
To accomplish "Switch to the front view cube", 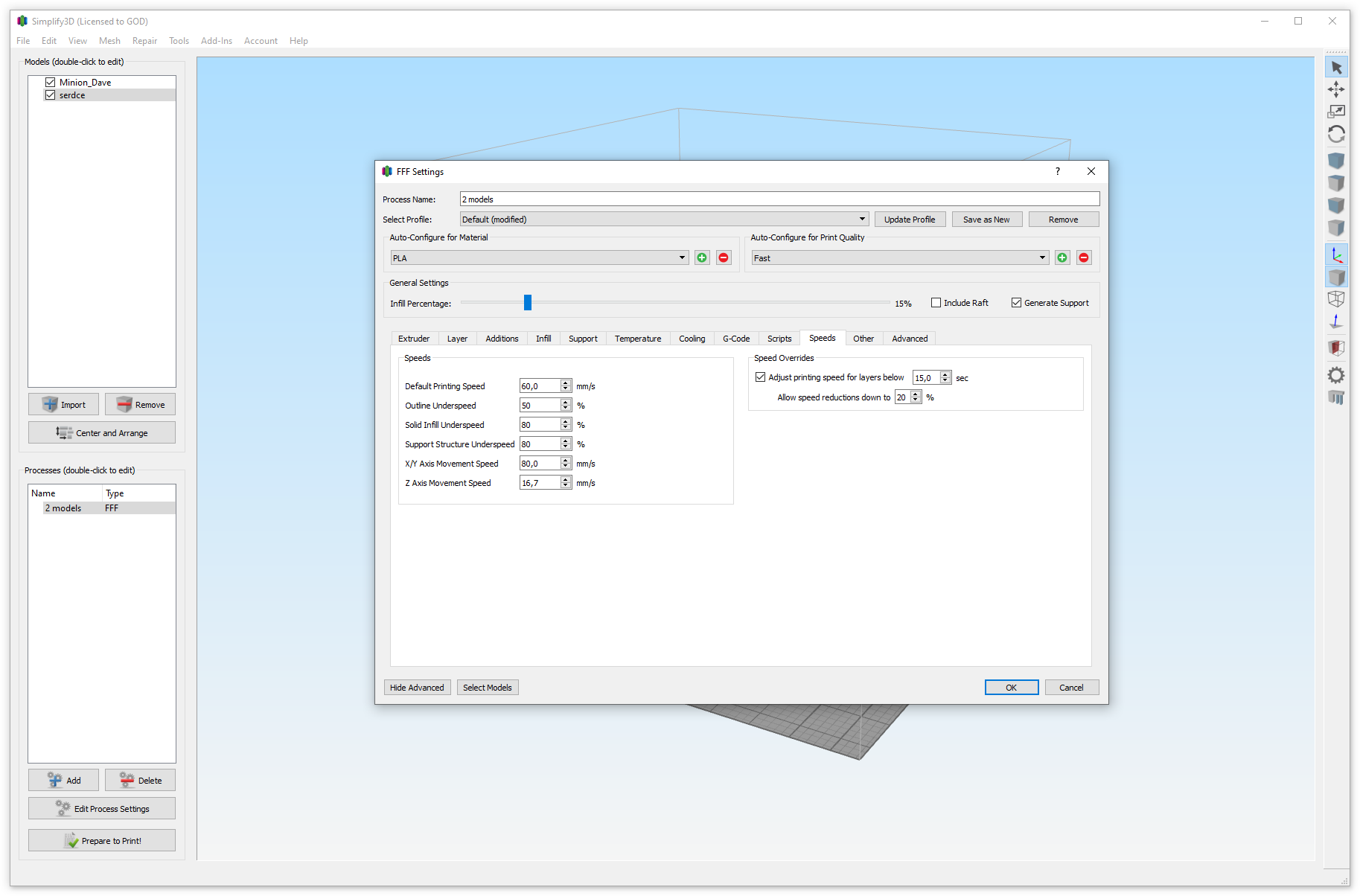I will click(1336, 205).
